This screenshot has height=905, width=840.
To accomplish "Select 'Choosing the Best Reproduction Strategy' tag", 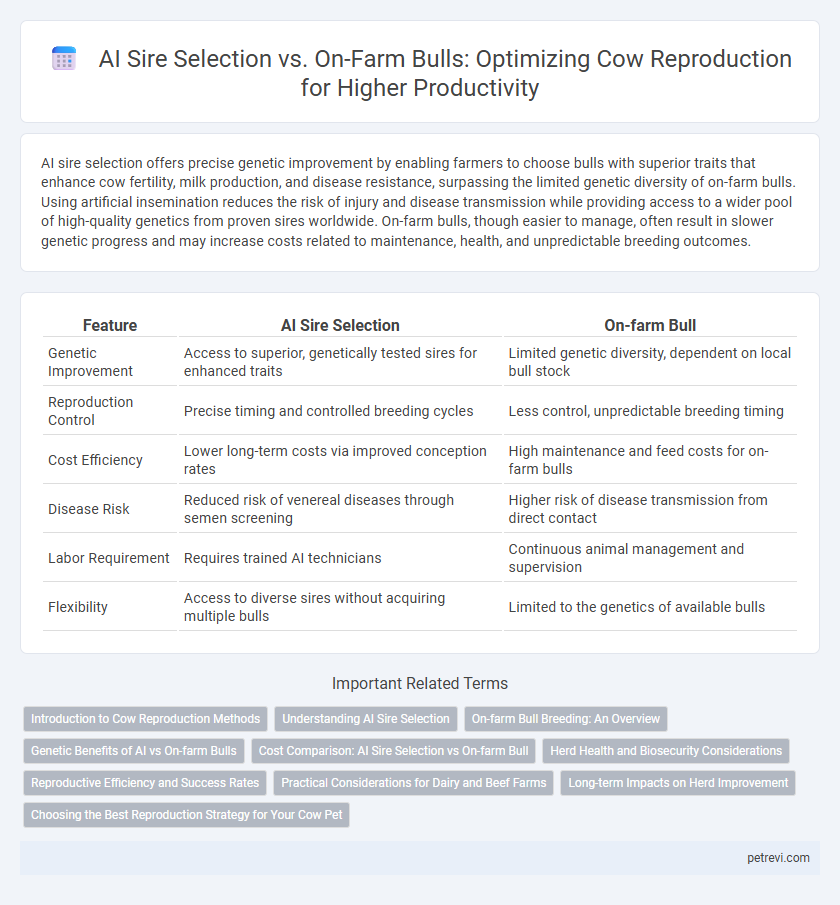I will [x=186, y=815].
